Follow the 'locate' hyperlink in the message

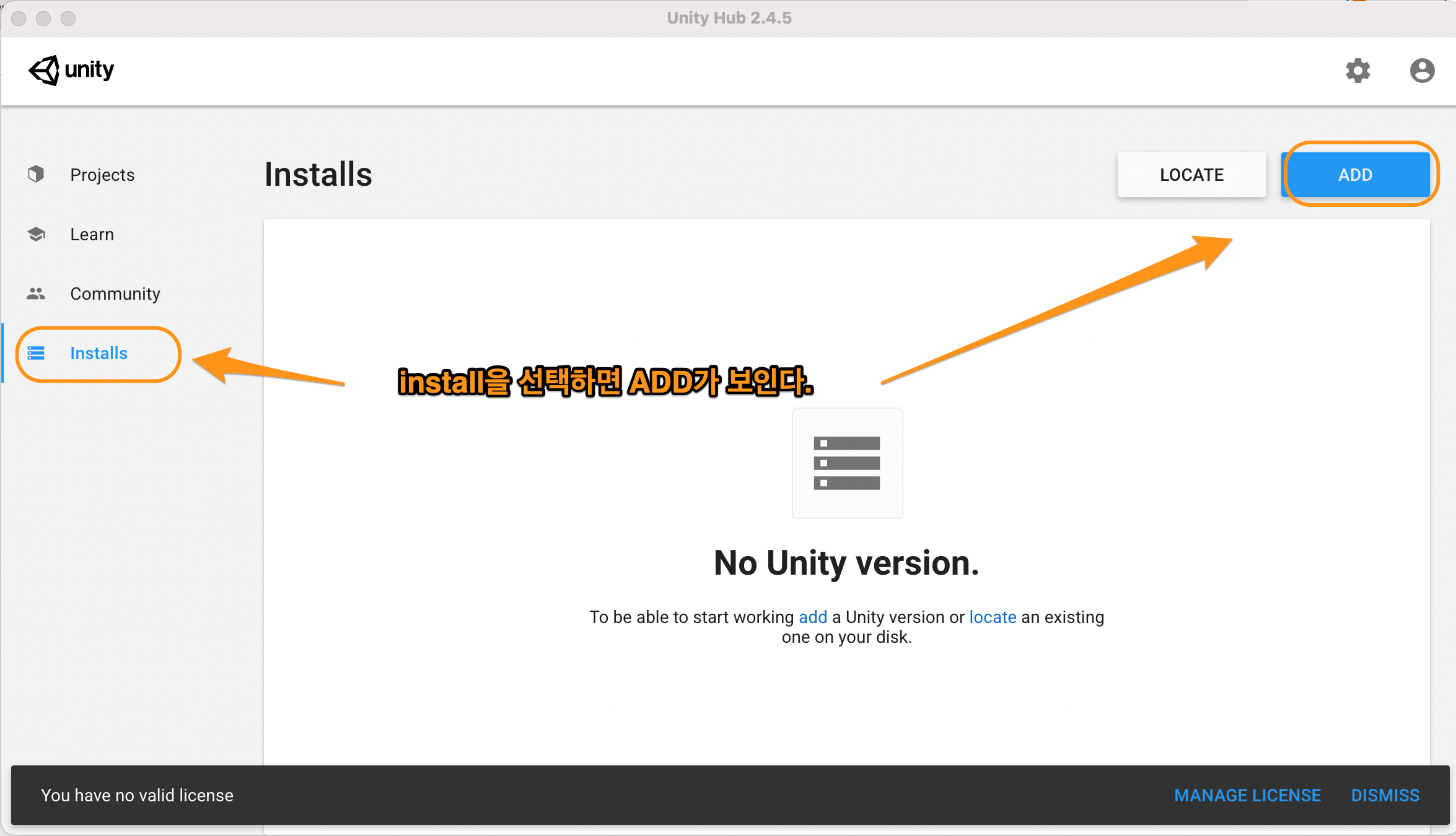pyautogui.click(x=993, y=617)
